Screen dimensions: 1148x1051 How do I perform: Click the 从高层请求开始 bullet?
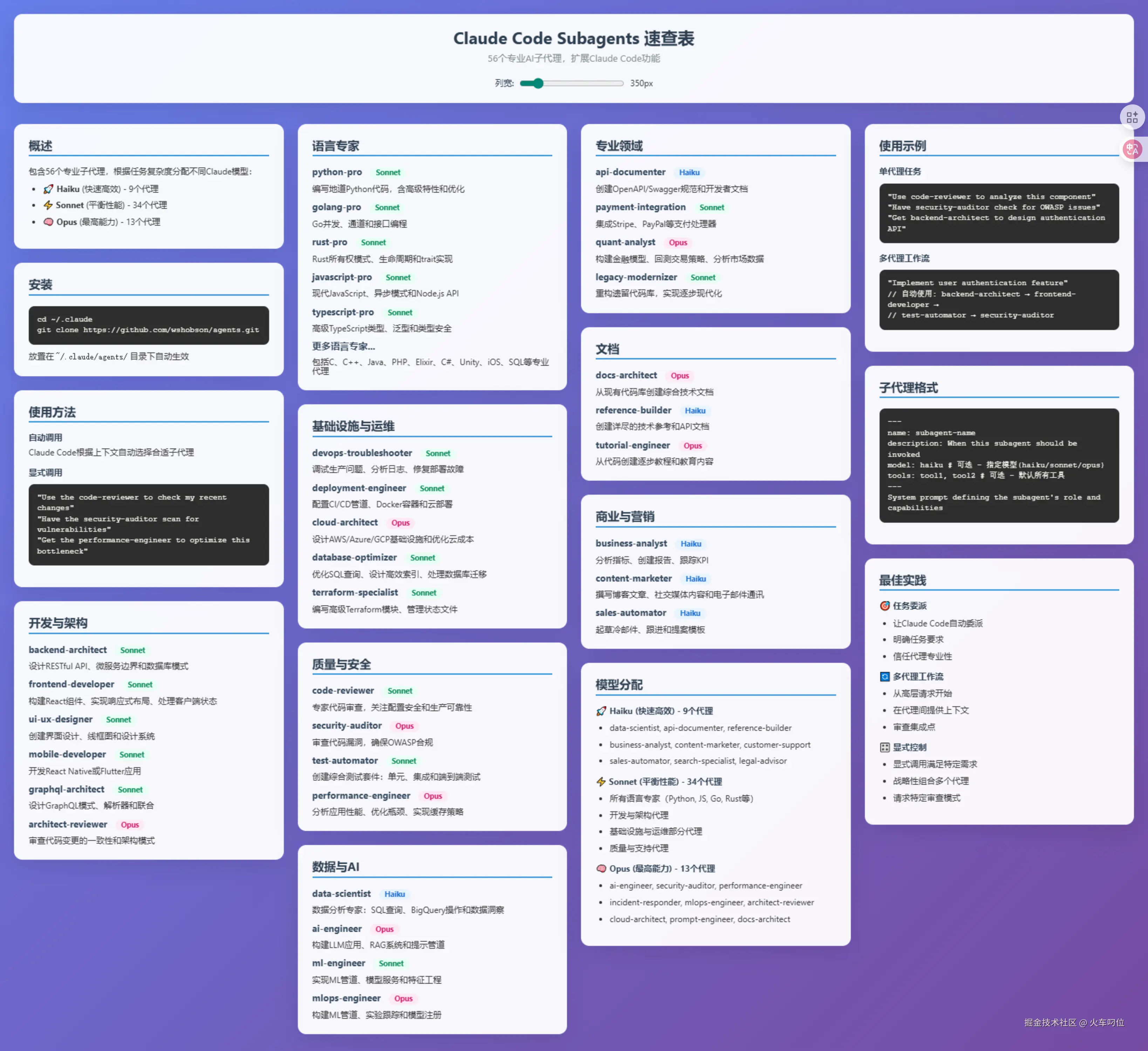point(922,693)
